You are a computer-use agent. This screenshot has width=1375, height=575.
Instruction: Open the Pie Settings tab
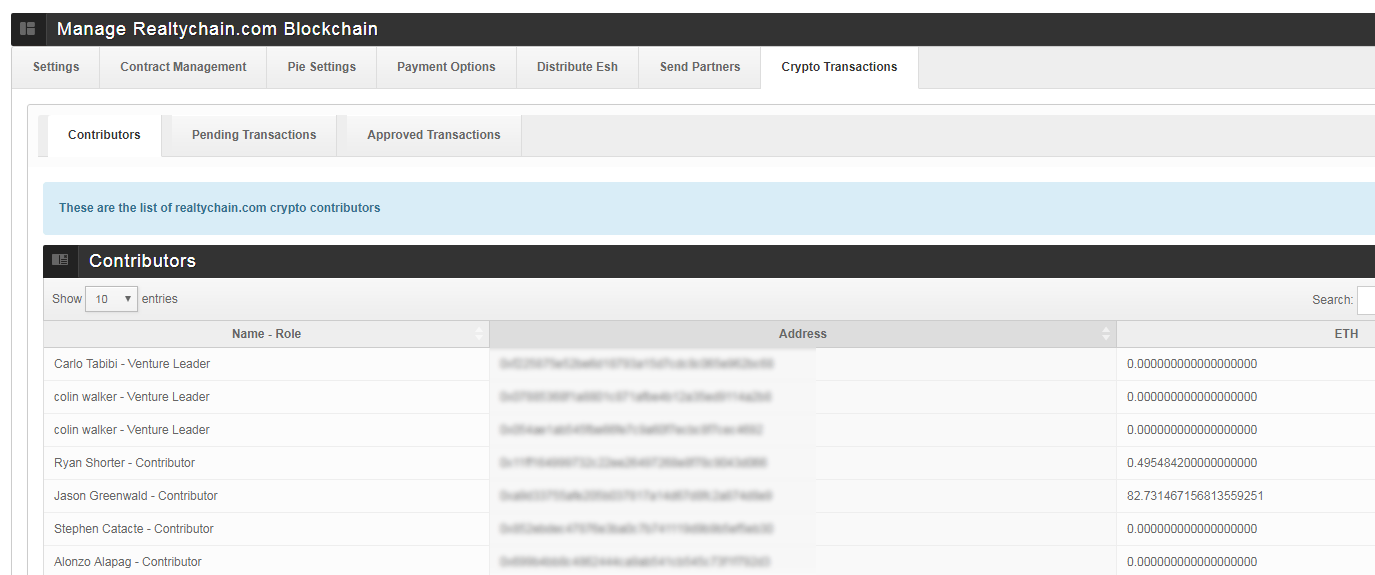[322, 67]
